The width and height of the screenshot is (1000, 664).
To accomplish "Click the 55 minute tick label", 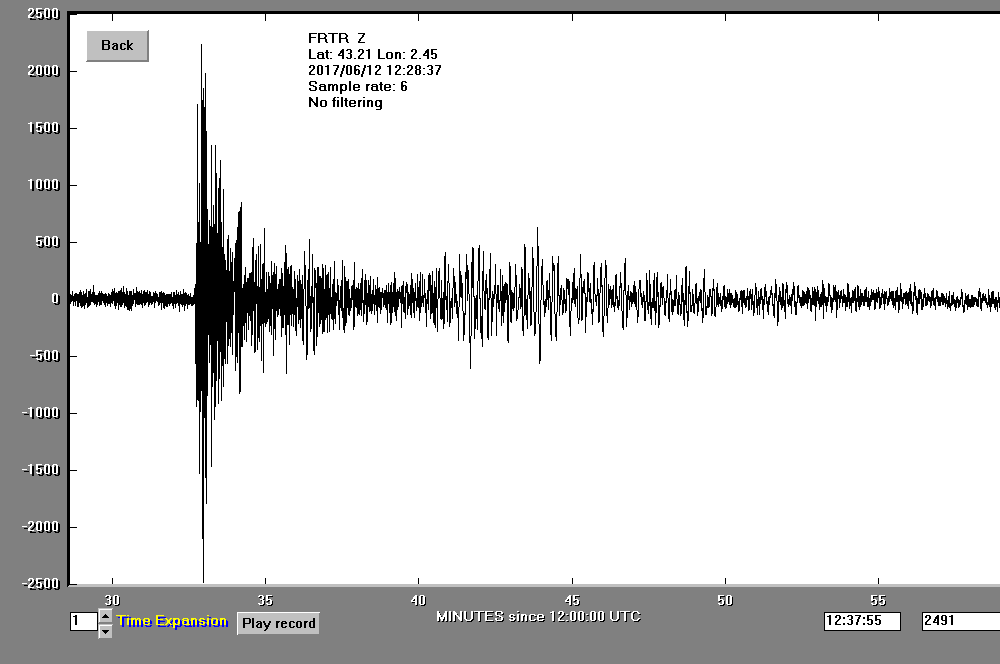I will click(878, 600).
